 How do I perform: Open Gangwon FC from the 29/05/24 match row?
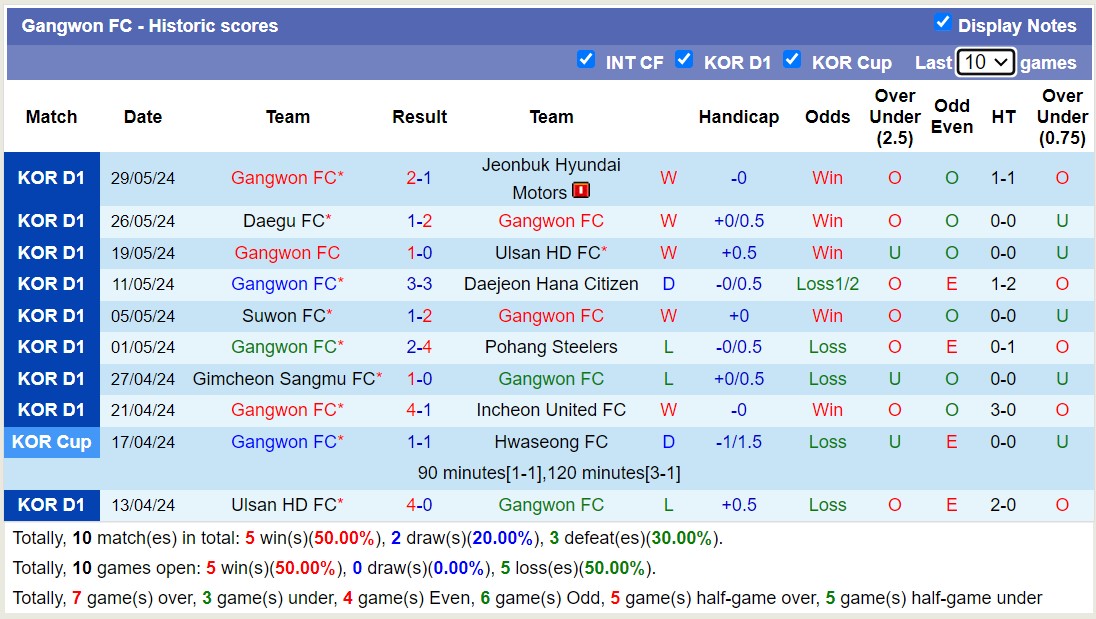[x=286, y=177]
